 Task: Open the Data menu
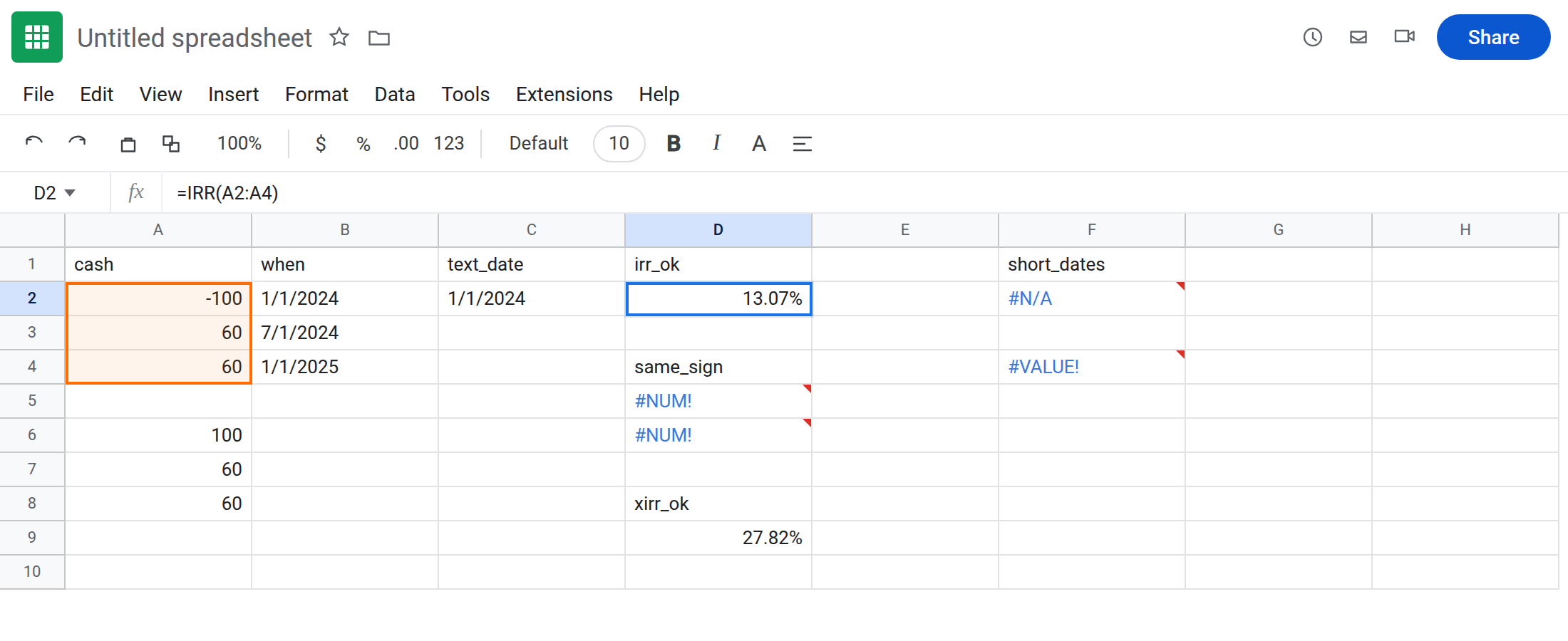[395, 94]
